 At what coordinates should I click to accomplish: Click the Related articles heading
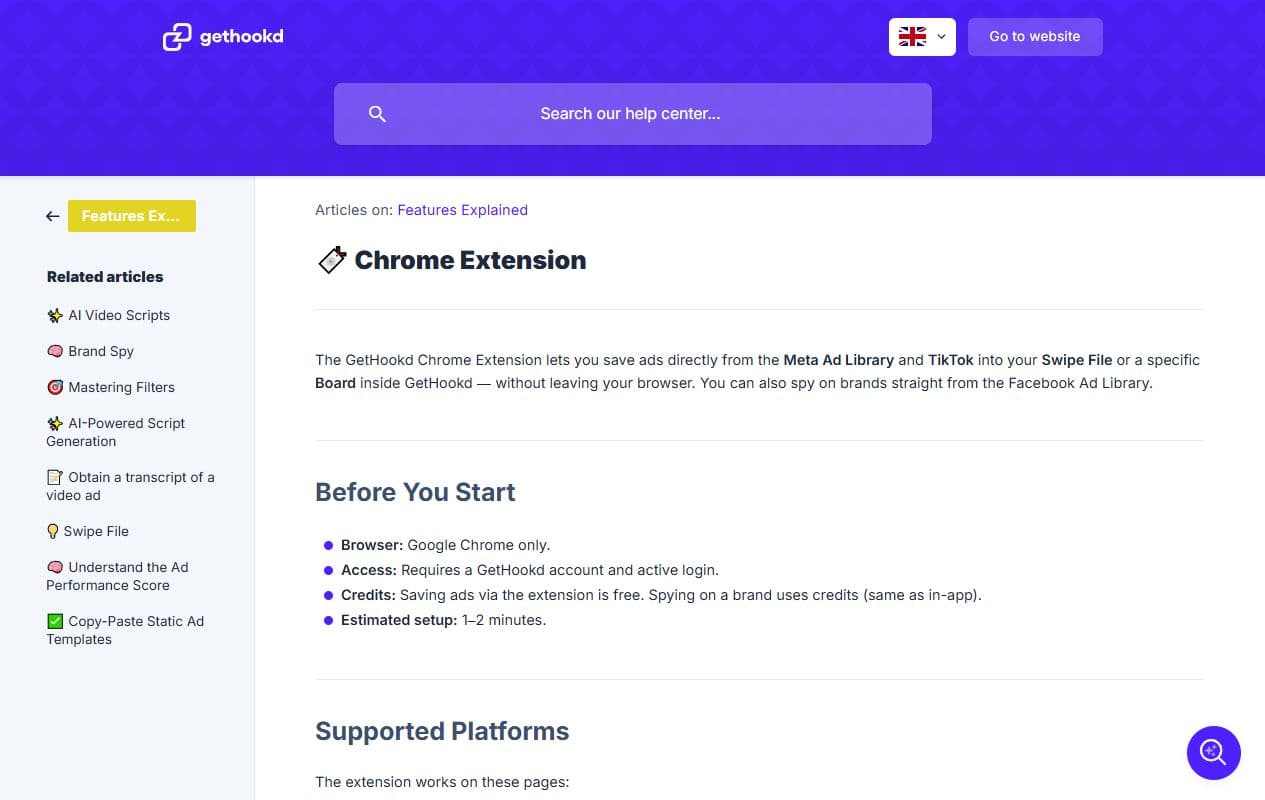point(105,277)
